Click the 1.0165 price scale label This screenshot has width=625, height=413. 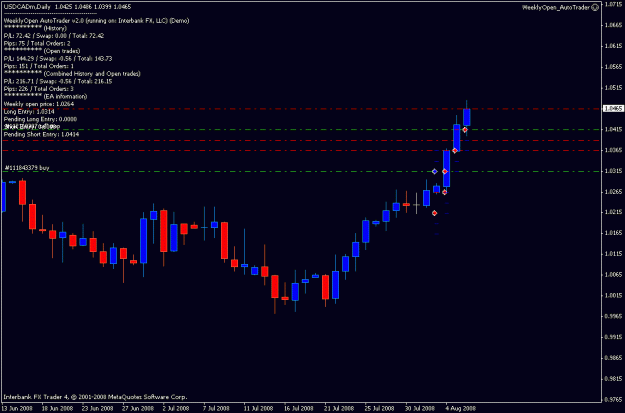tap(614, 233)
